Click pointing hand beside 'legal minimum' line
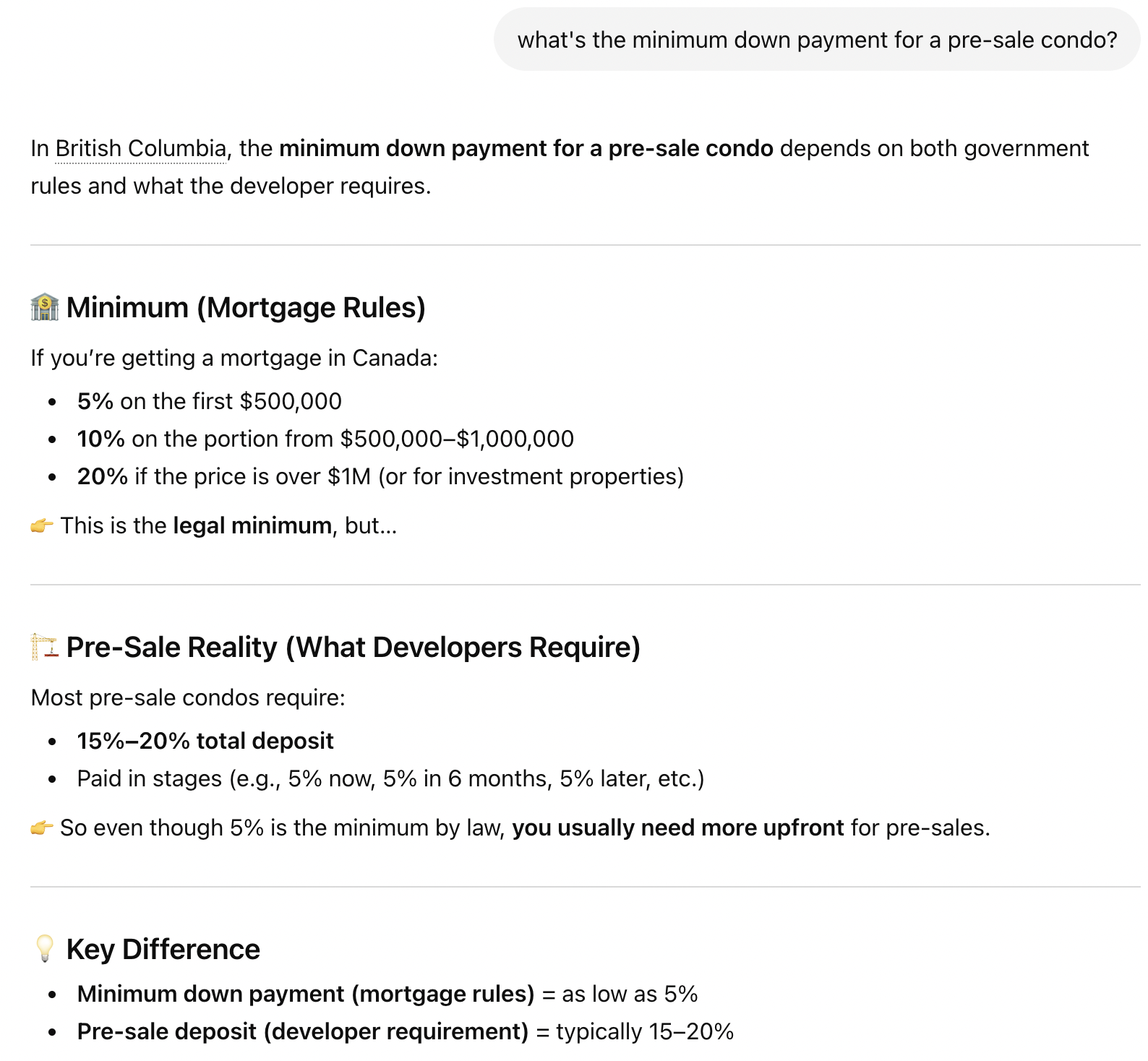This screenshot has width=1148, height=1061. (x=42, y=525)
